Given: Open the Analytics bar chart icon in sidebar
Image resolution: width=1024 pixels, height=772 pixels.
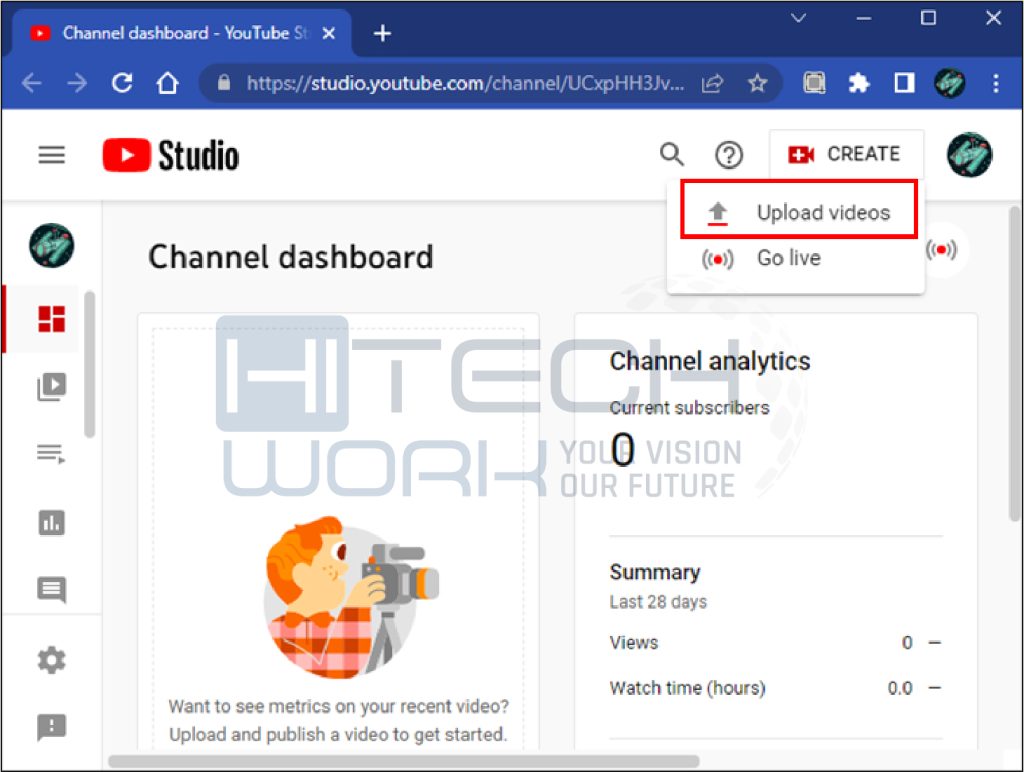Looking at the screenshot, I should [x=52, y=523].
